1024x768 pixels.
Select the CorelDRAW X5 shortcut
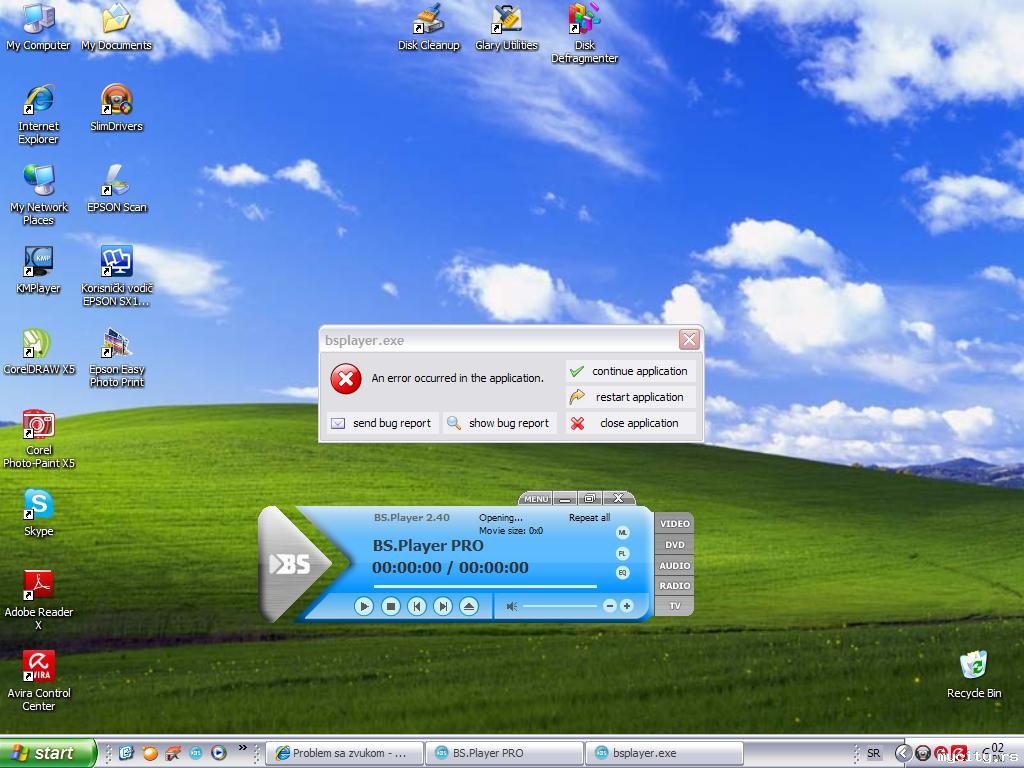(x=39, y=351)
